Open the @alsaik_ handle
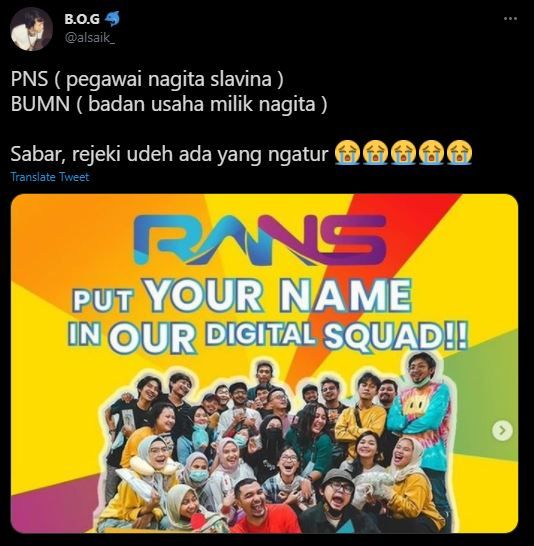Viewport: 534px width, 546px height. (x=89, y=37)
